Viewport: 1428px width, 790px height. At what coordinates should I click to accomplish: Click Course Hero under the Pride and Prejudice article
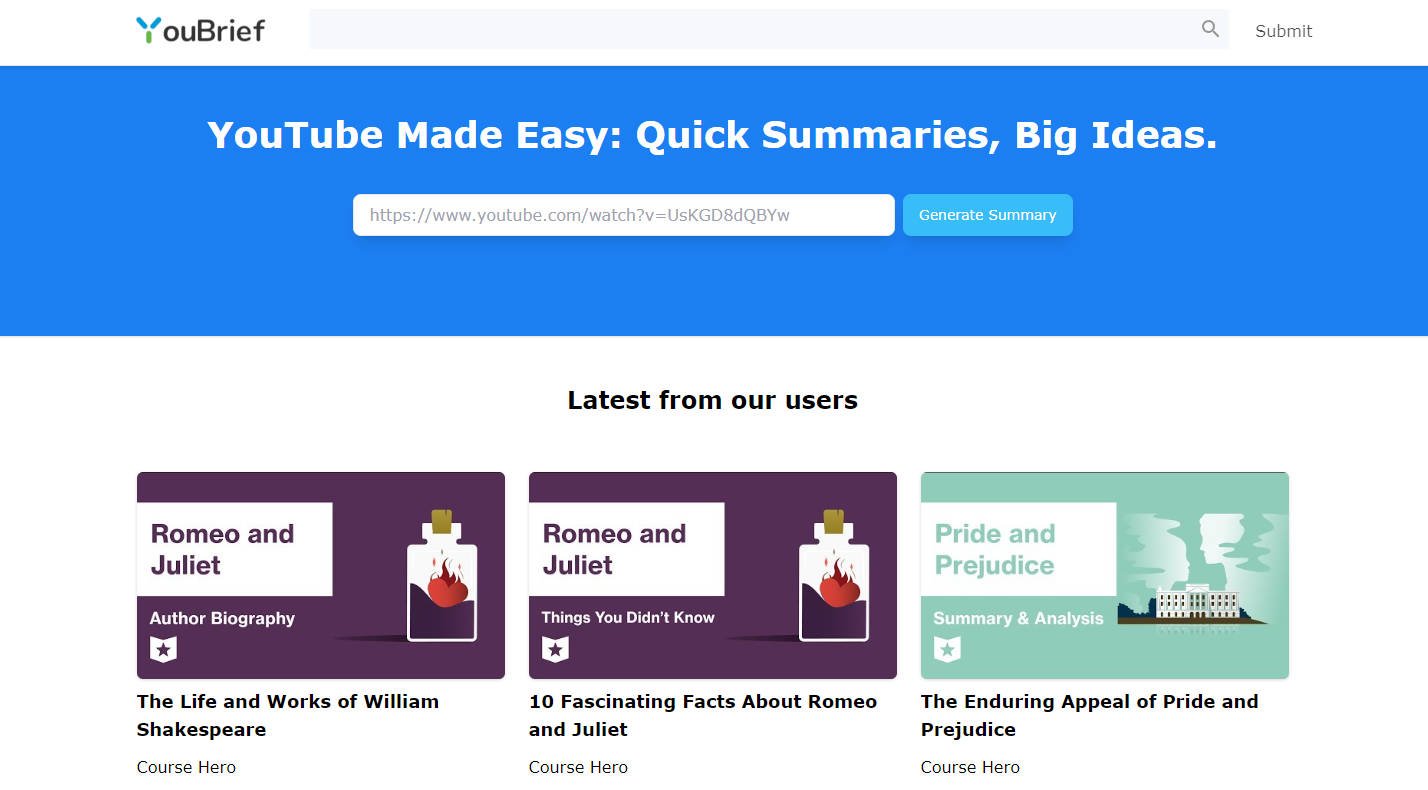pos(970,768)
